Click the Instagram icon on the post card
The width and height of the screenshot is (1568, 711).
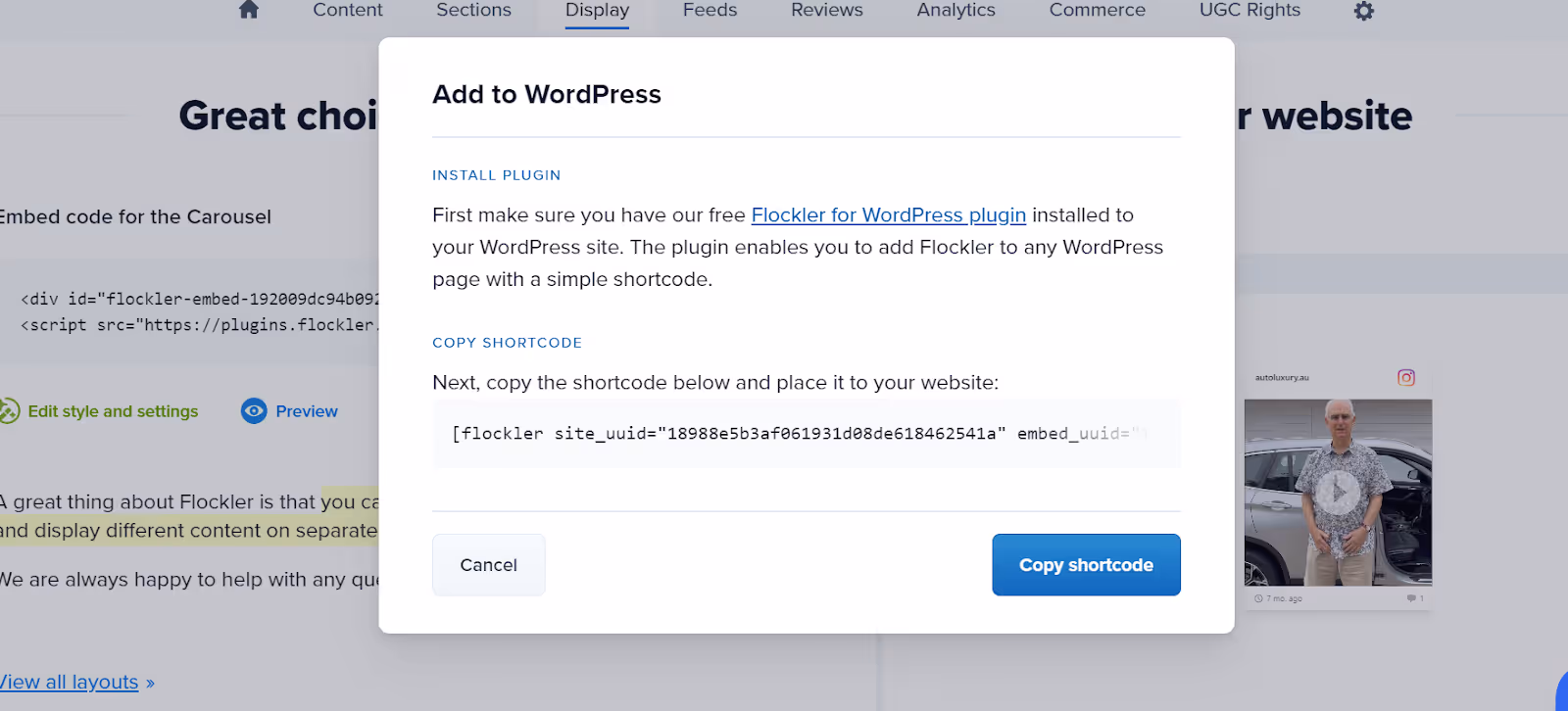(x=1406, y=377)
